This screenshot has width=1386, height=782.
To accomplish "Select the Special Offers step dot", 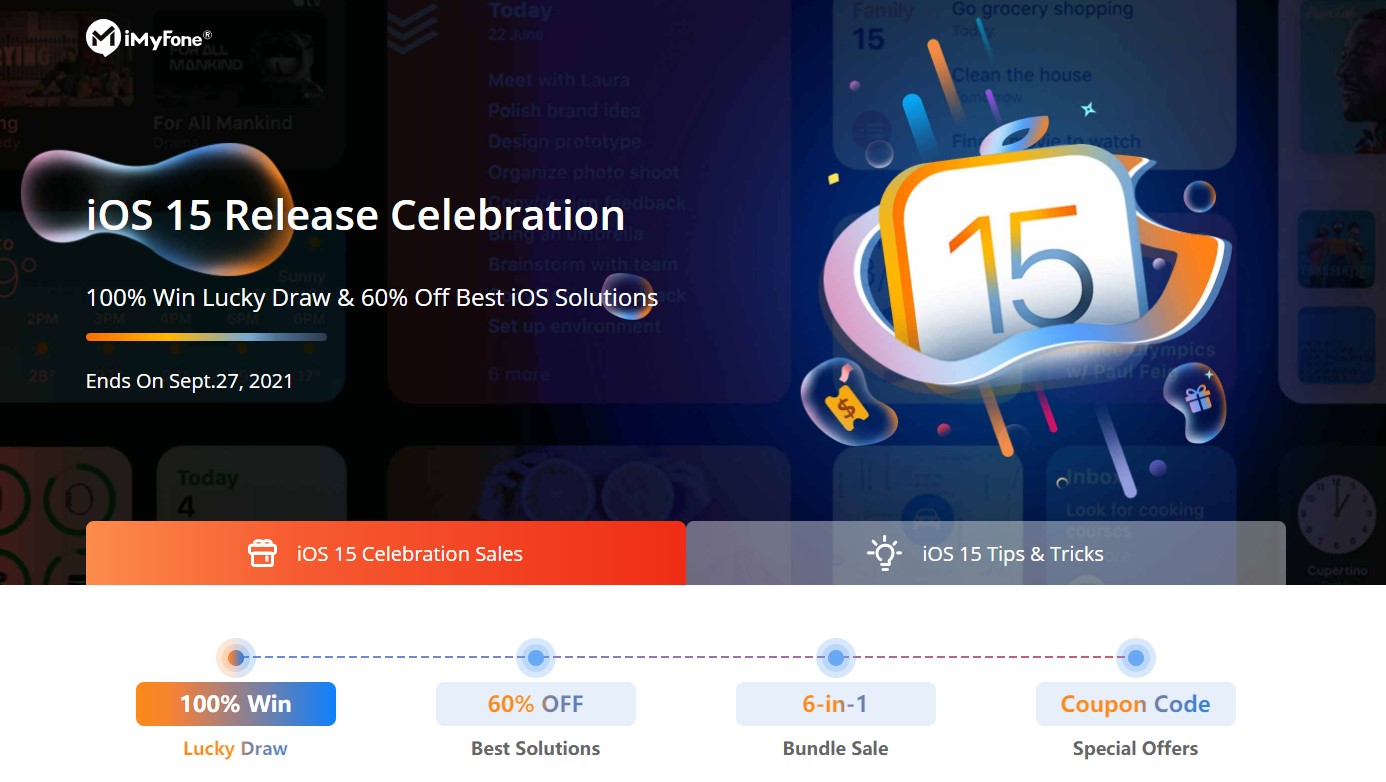I will click(1136, 658).
